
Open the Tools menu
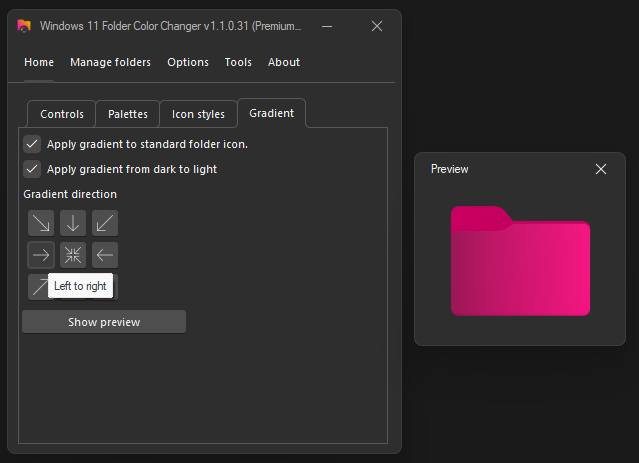coord(238,62)
